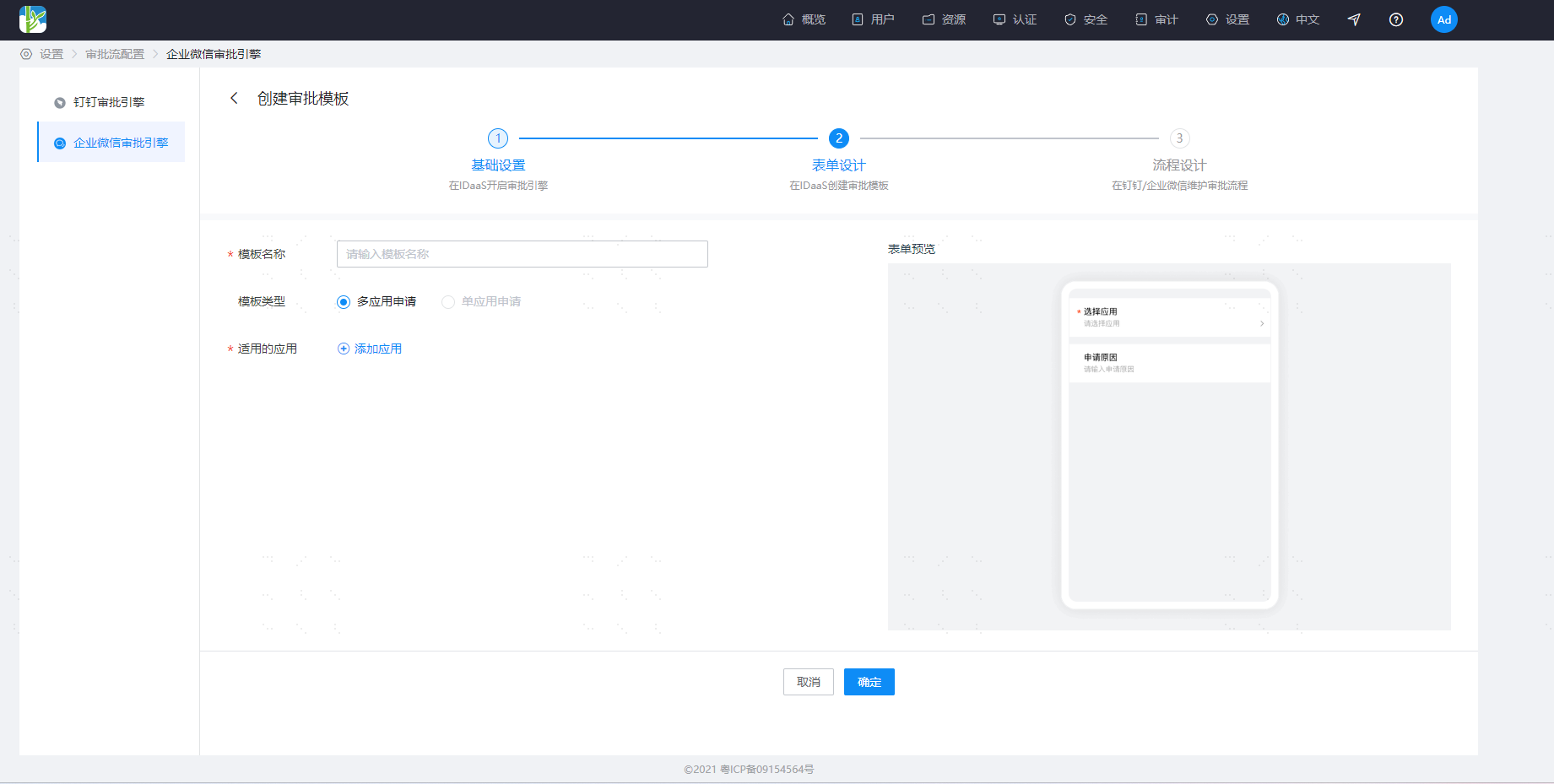Click the plus icon beside 添加应用
The width and height of the screenshot is (1554, 784).
tap(344, 349)
